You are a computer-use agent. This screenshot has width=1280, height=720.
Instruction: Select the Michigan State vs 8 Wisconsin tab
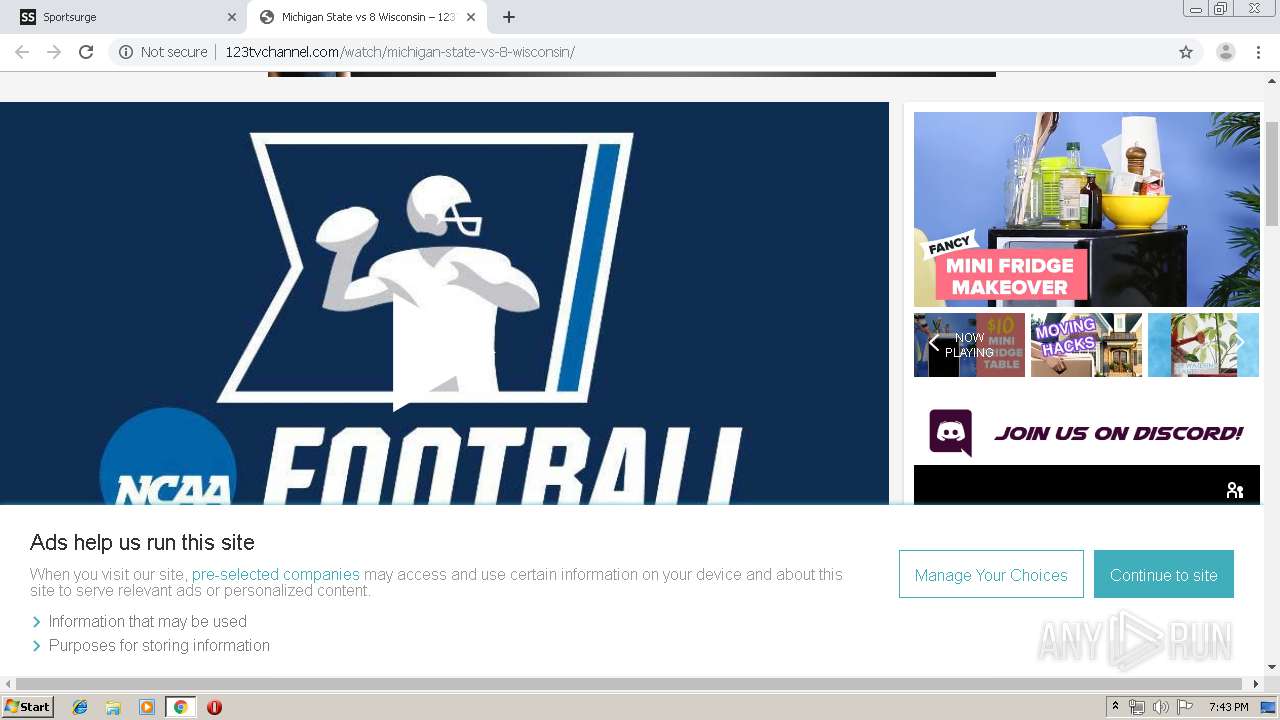click(x=367, y=17)
